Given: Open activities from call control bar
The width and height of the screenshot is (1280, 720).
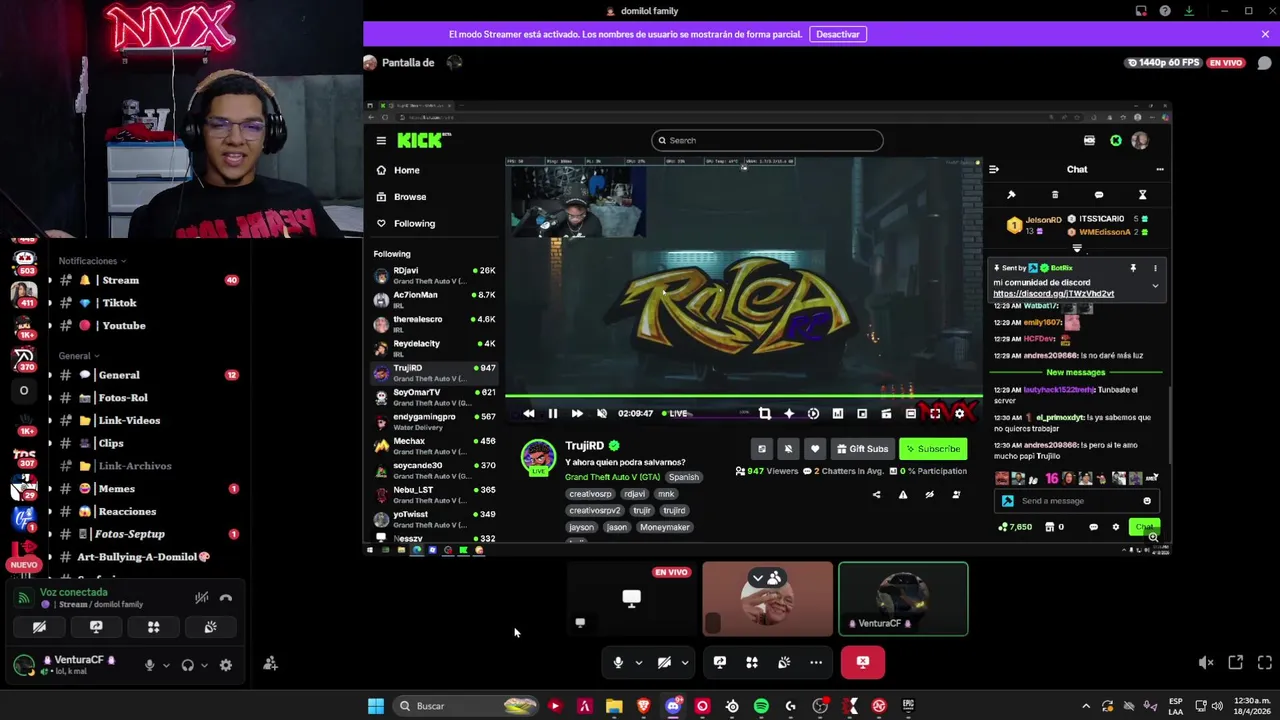Looking at the screenshot, I should pos(752,662).
